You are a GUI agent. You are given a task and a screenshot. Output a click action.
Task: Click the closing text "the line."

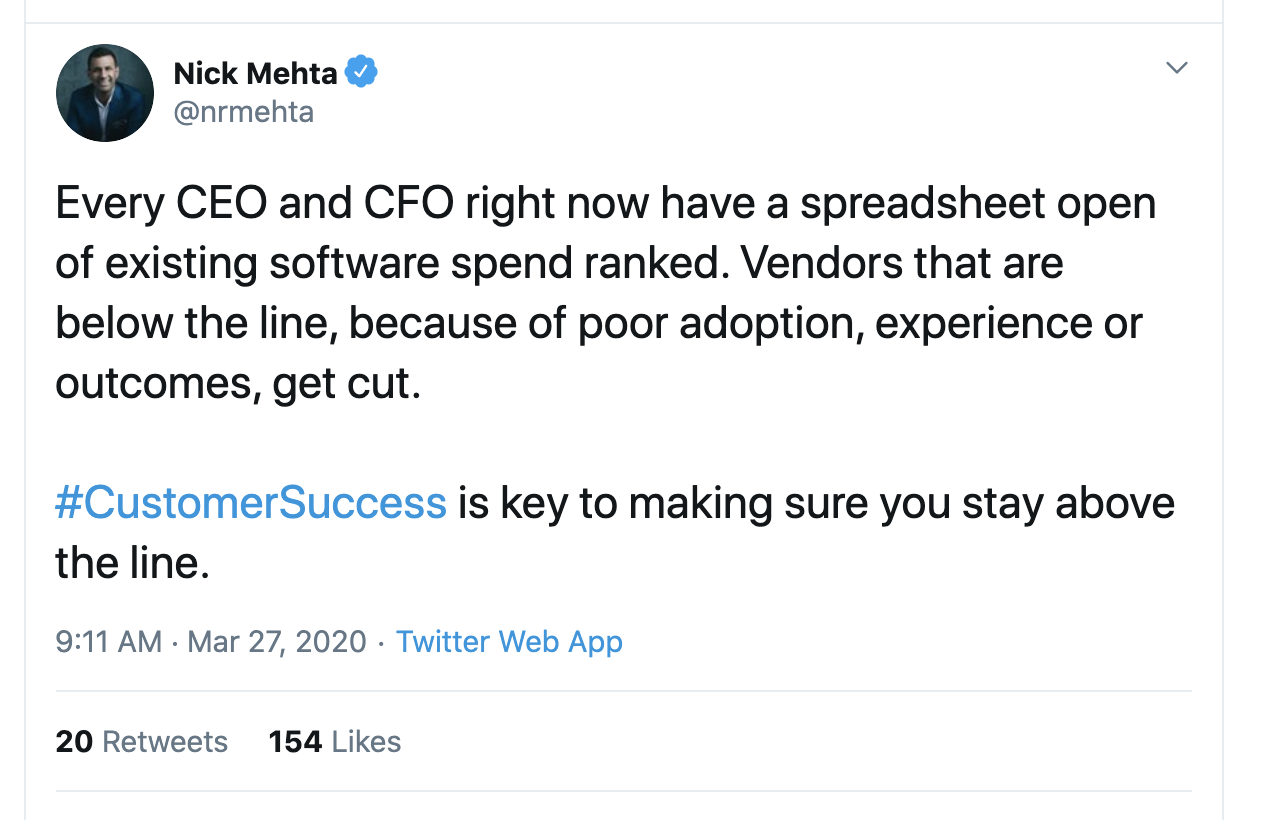[132, 563]
